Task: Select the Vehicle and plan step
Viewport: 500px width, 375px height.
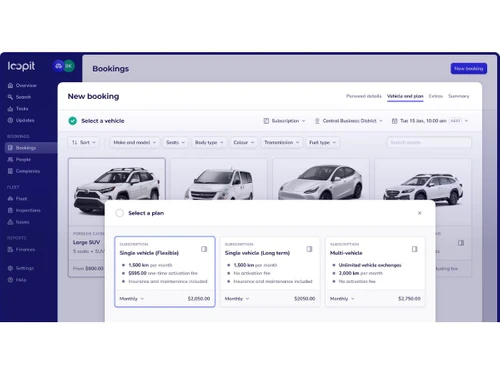Action: coord(405,96)
